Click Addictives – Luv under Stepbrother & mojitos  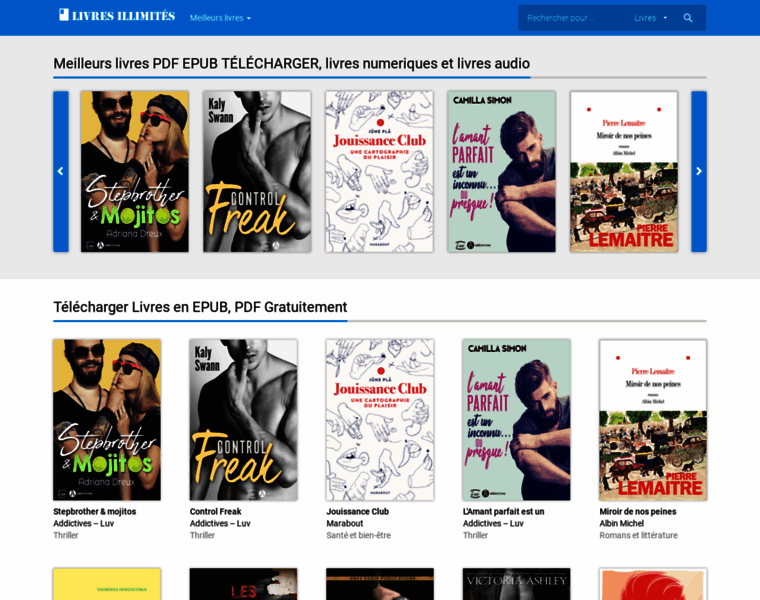pos(83,523)
